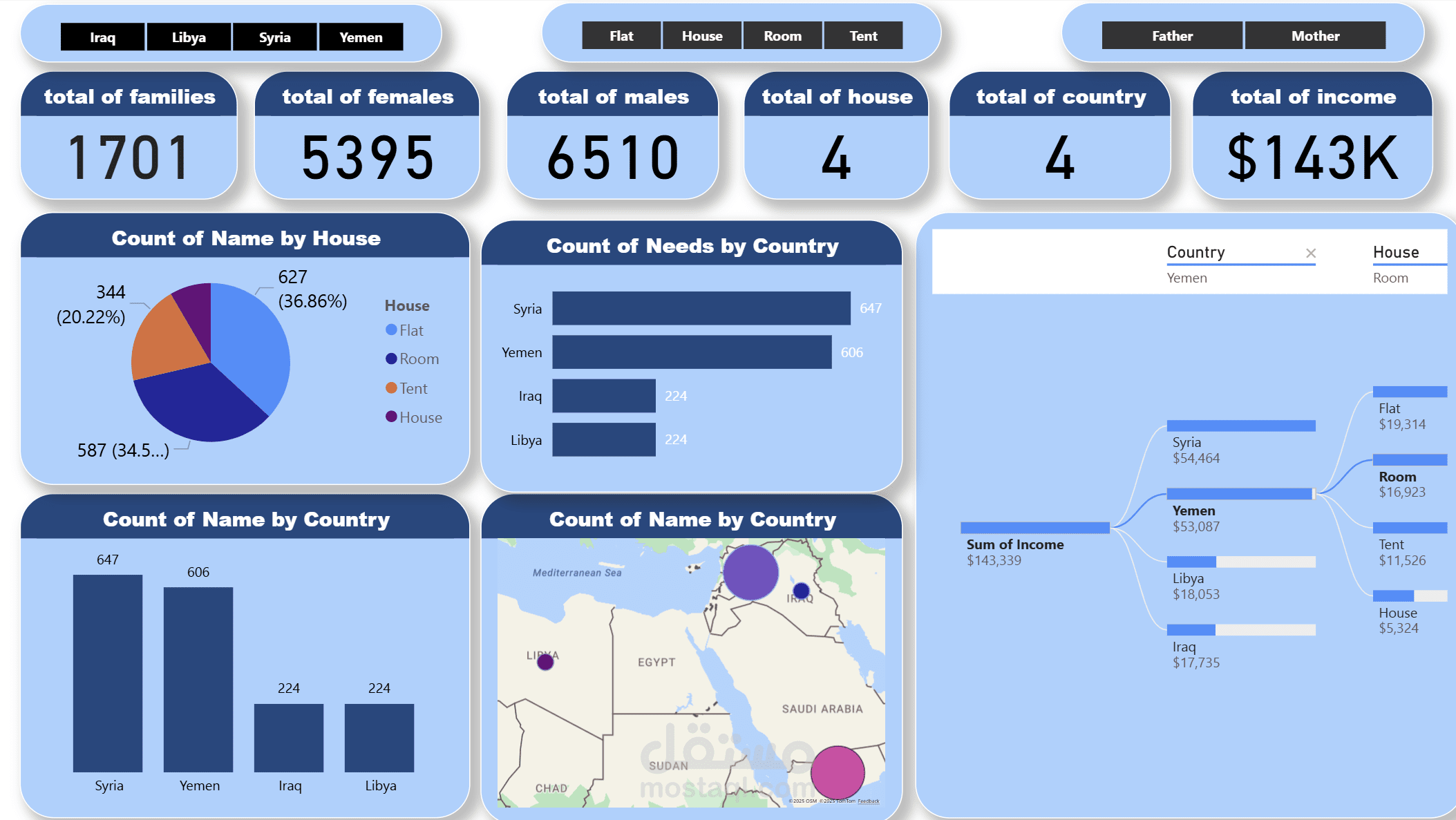Click the total of income value $143K
Viewport: 1456px width, 820px height.
click(1312, 158)
